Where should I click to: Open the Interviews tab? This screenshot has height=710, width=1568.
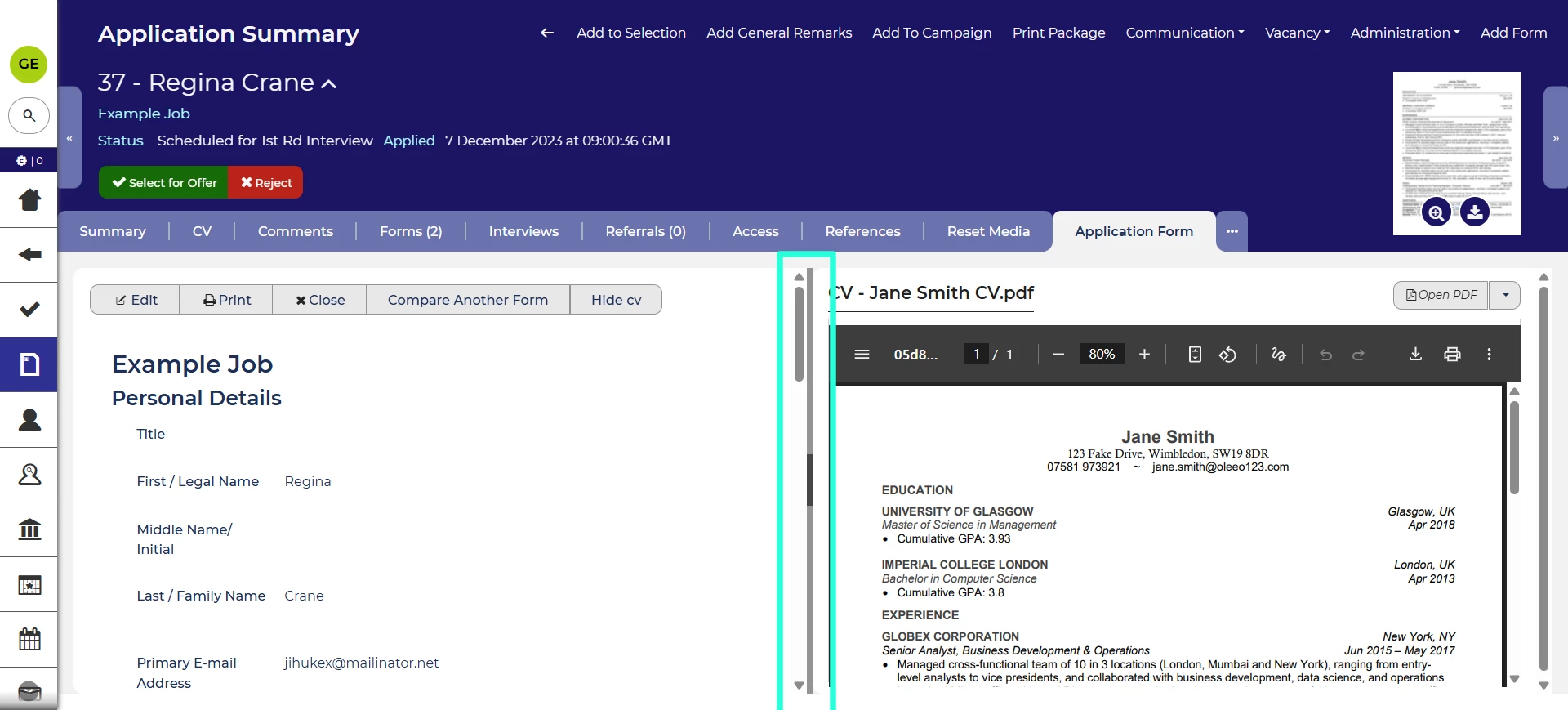pyautogui.click(x=523, y=231)
